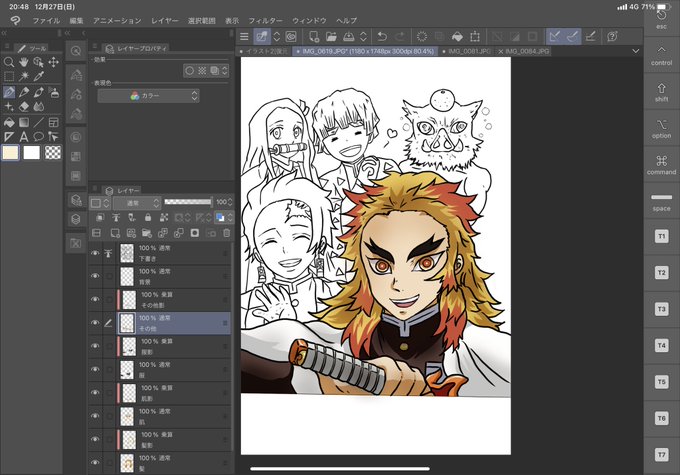
Task: Tap the command edge keyboard key
Action: pos(661,165)
